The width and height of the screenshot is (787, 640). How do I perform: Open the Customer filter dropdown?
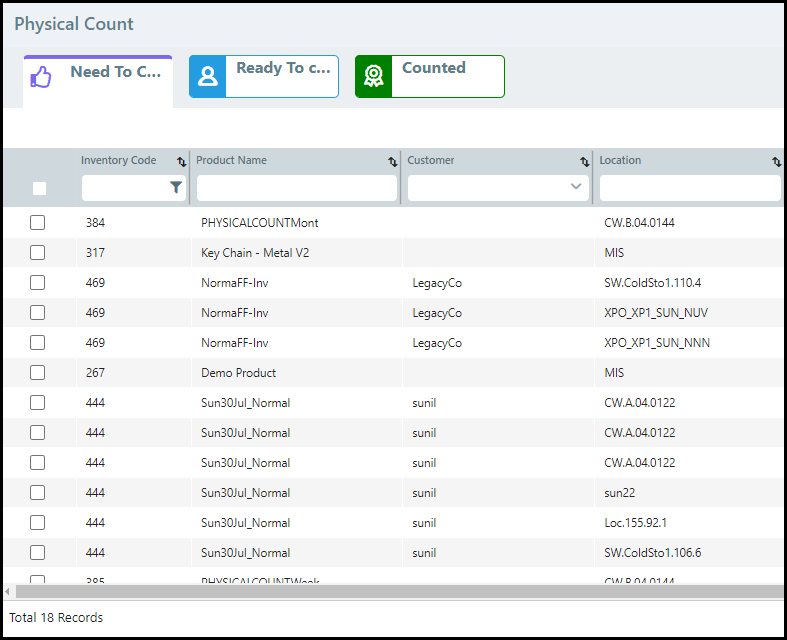(x=576, y=187)
